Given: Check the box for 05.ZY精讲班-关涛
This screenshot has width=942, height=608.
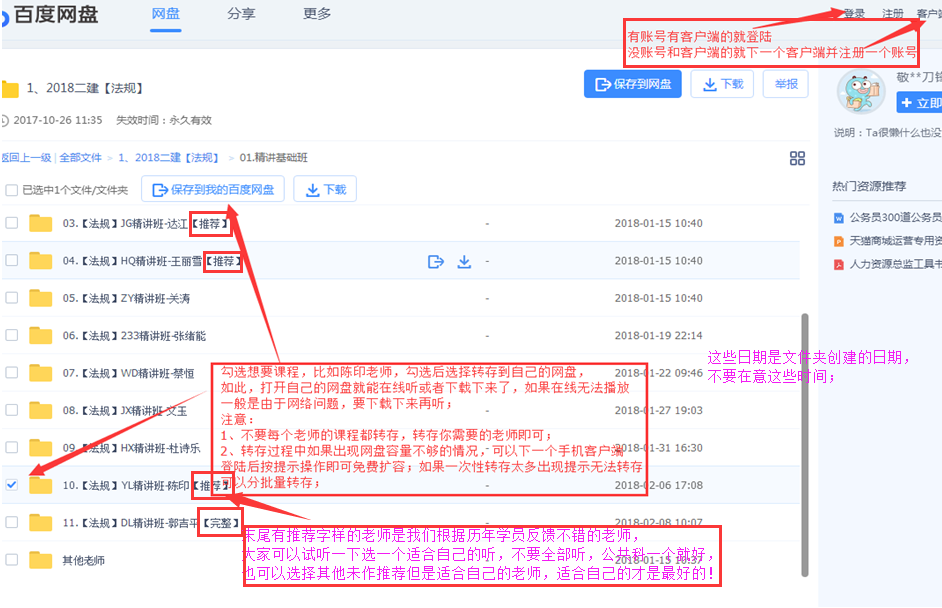Looking at the screenshot, I should tap(11, 298).
